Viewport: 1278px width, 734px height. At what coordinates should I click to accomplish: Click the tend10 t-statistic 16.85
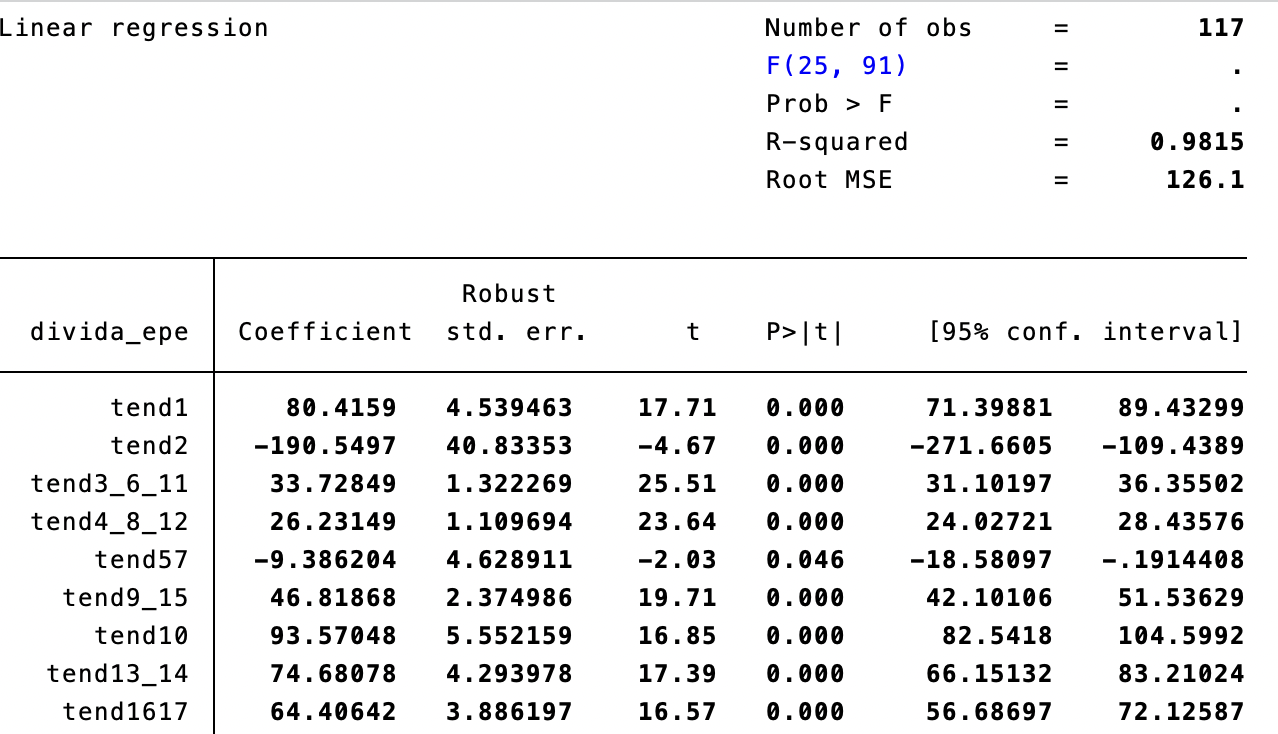coord(677,636)
